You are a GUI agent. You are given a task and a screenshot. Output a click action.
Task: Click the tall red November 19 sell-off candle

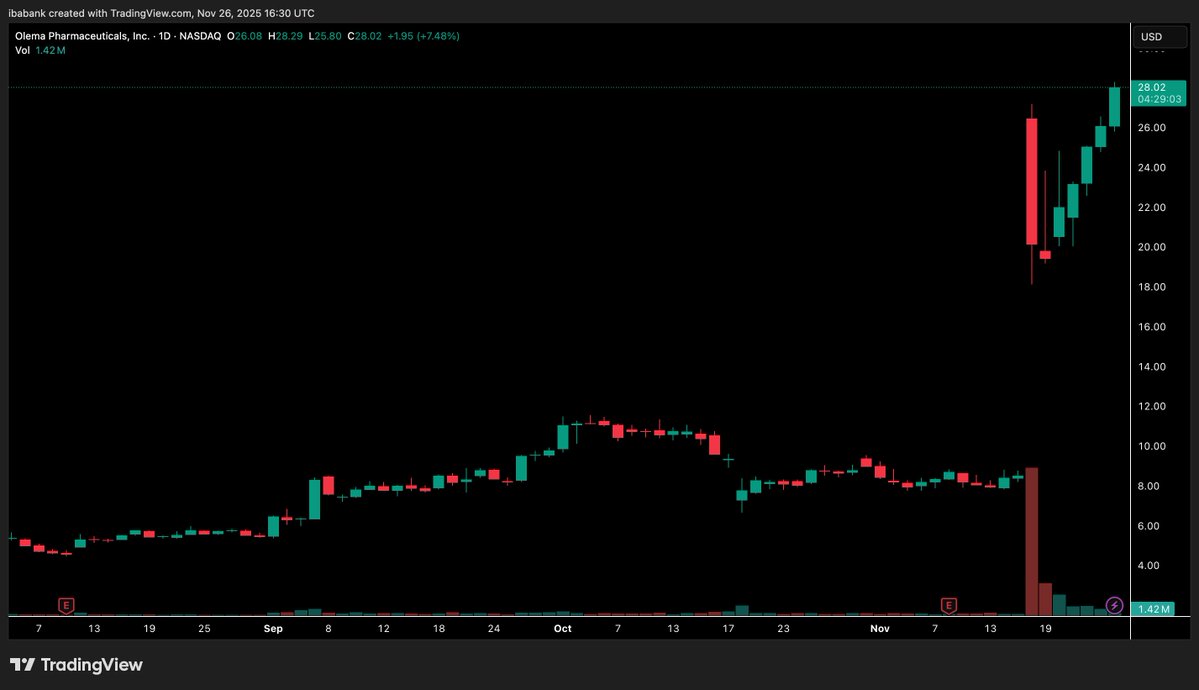click(x=1031, y=180)
